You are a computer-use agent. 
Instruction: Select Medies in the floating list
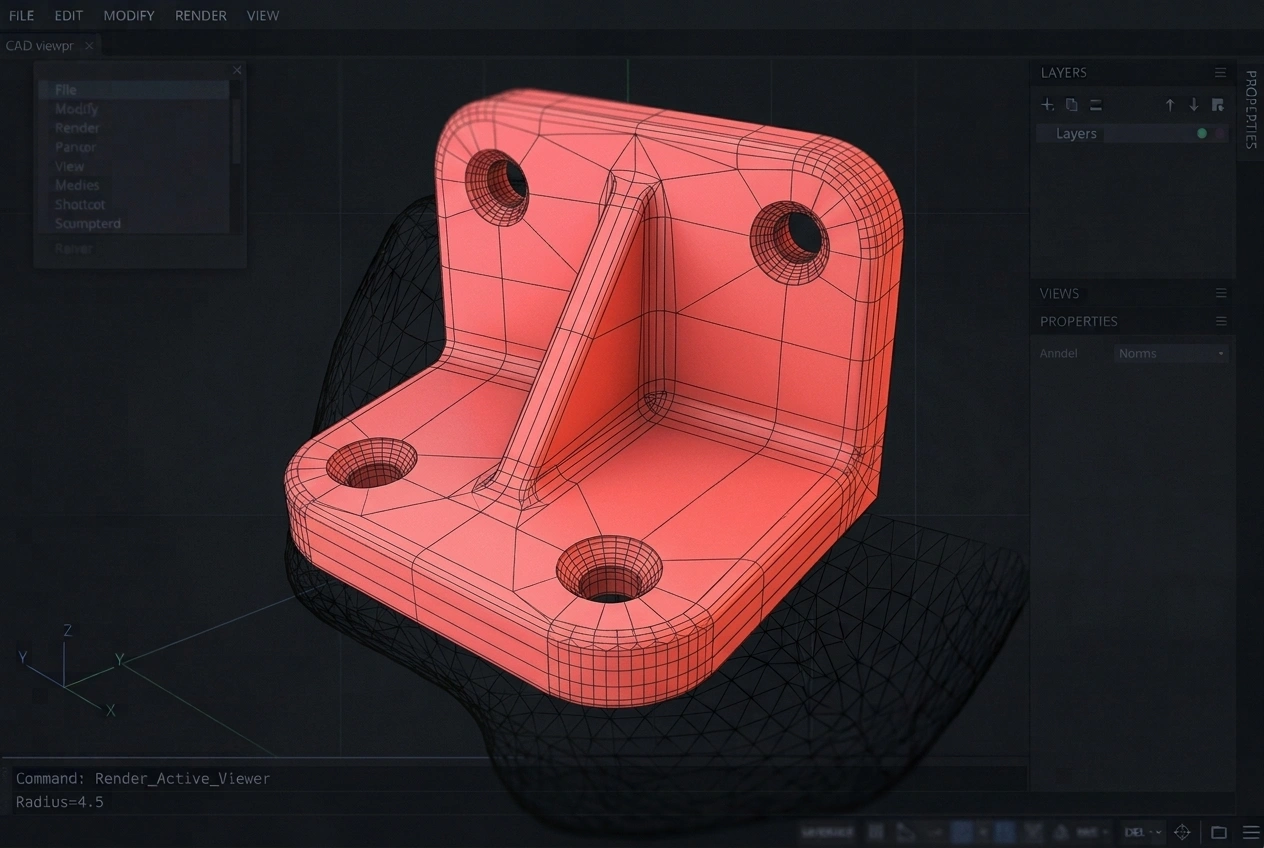tap(134, 185)
